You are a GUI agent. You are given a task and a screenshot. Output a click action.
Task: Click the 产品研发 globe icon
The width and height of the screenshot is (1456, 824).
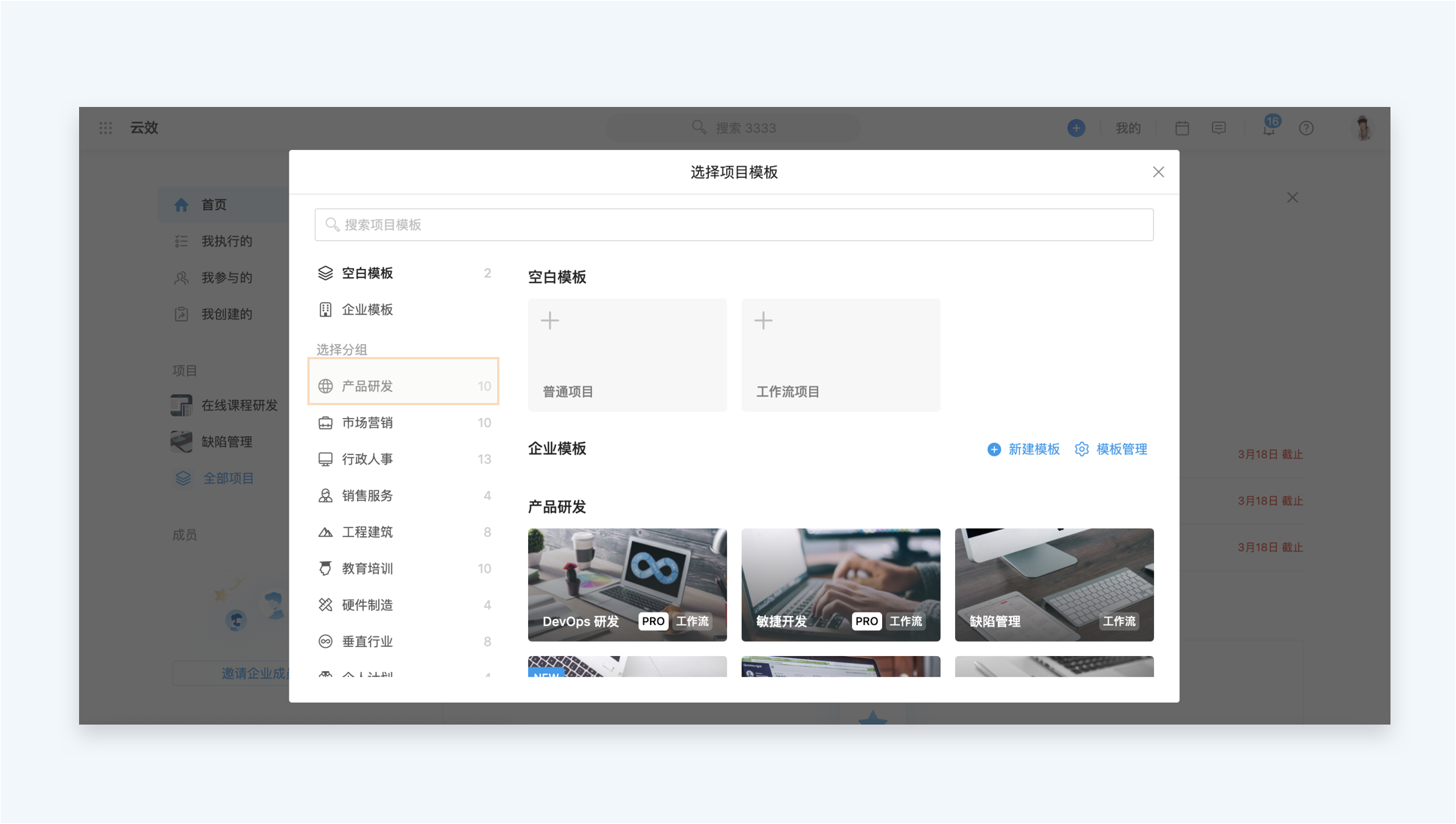tap(325, 386)
